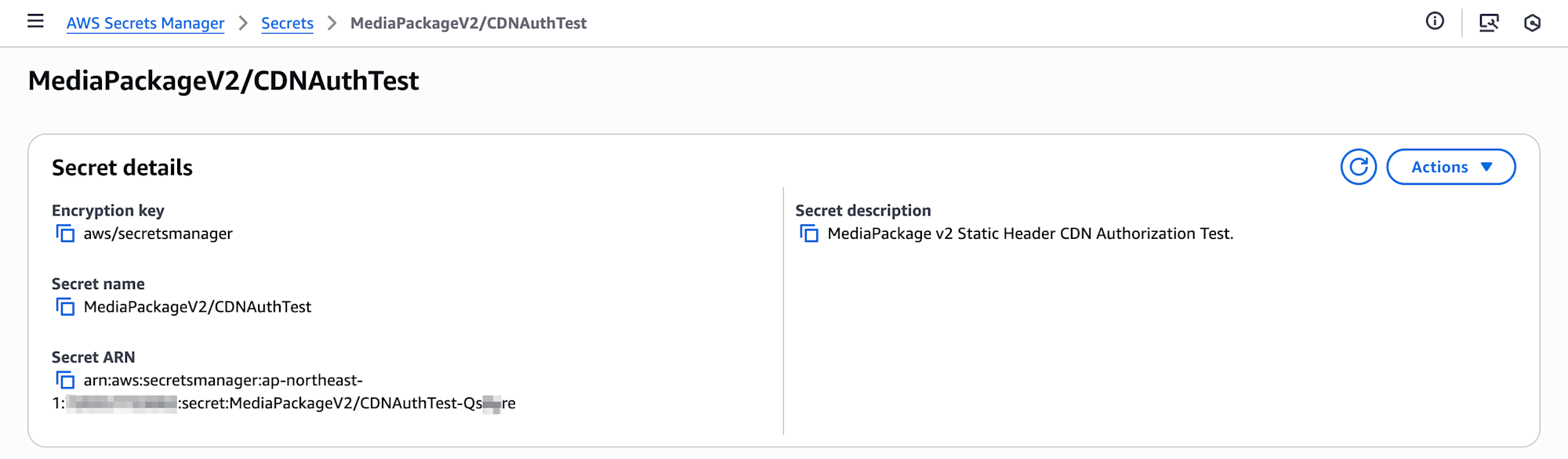The image size is (1568, 459).
Task: Expand the Actions dropdown
Action: coord(1450,167)
